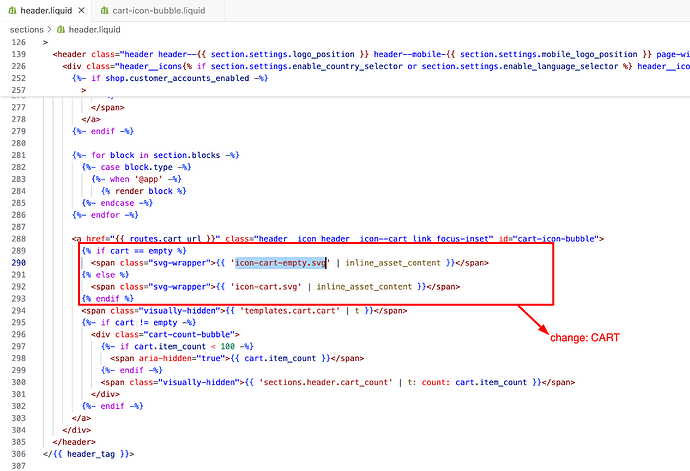Image resolution: width=690 pixels, height=471 pixels.
Task: Click the 'cart-count-bubble' class name
Action: click(192, 335)
